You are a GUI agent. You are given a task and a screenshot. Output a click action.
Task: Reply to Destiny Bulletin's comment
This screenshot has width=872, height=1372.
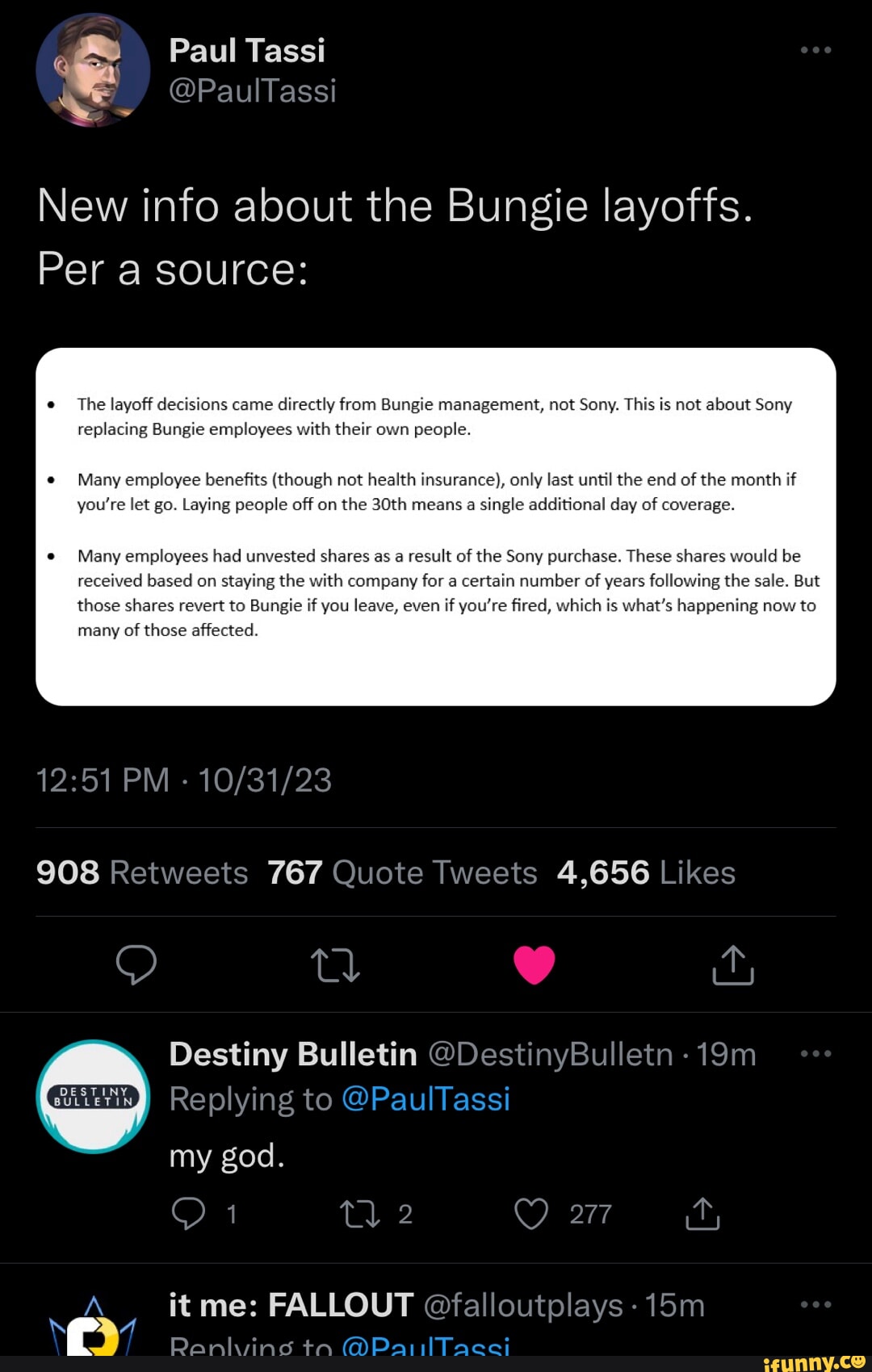[x=189, y=1213]
